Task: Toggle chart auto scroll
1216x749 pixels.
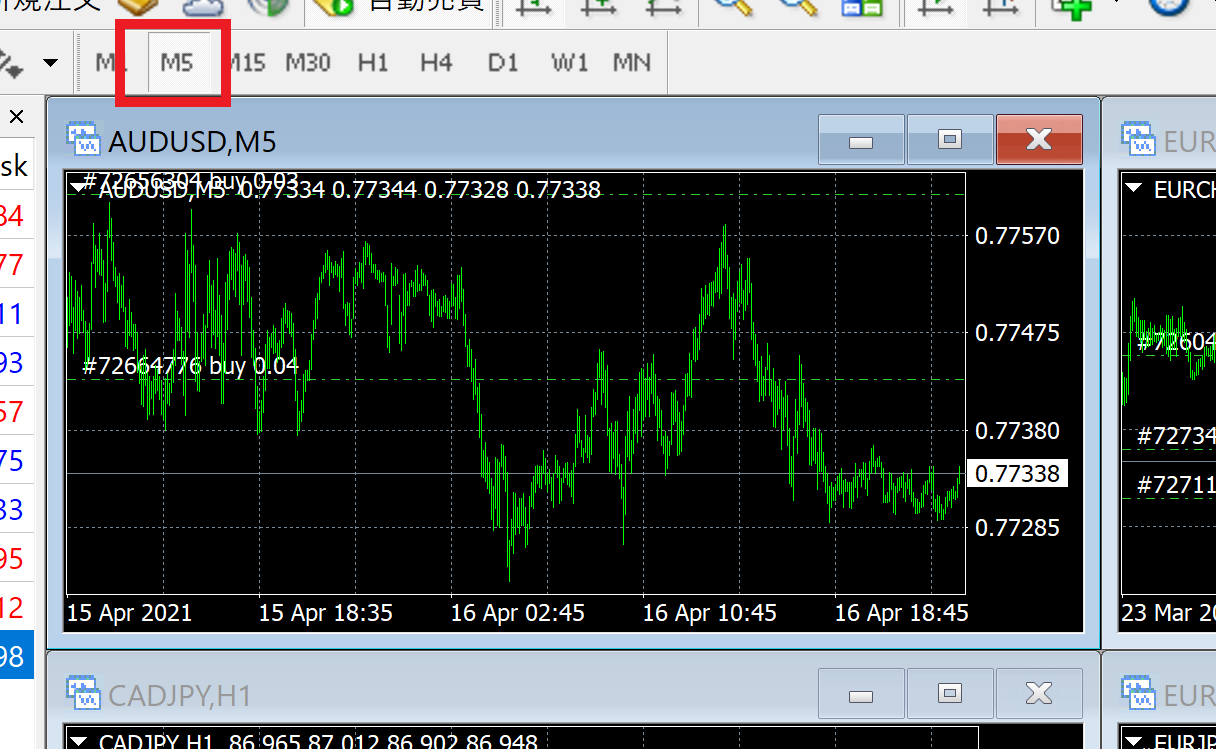Action: (936, 6)
